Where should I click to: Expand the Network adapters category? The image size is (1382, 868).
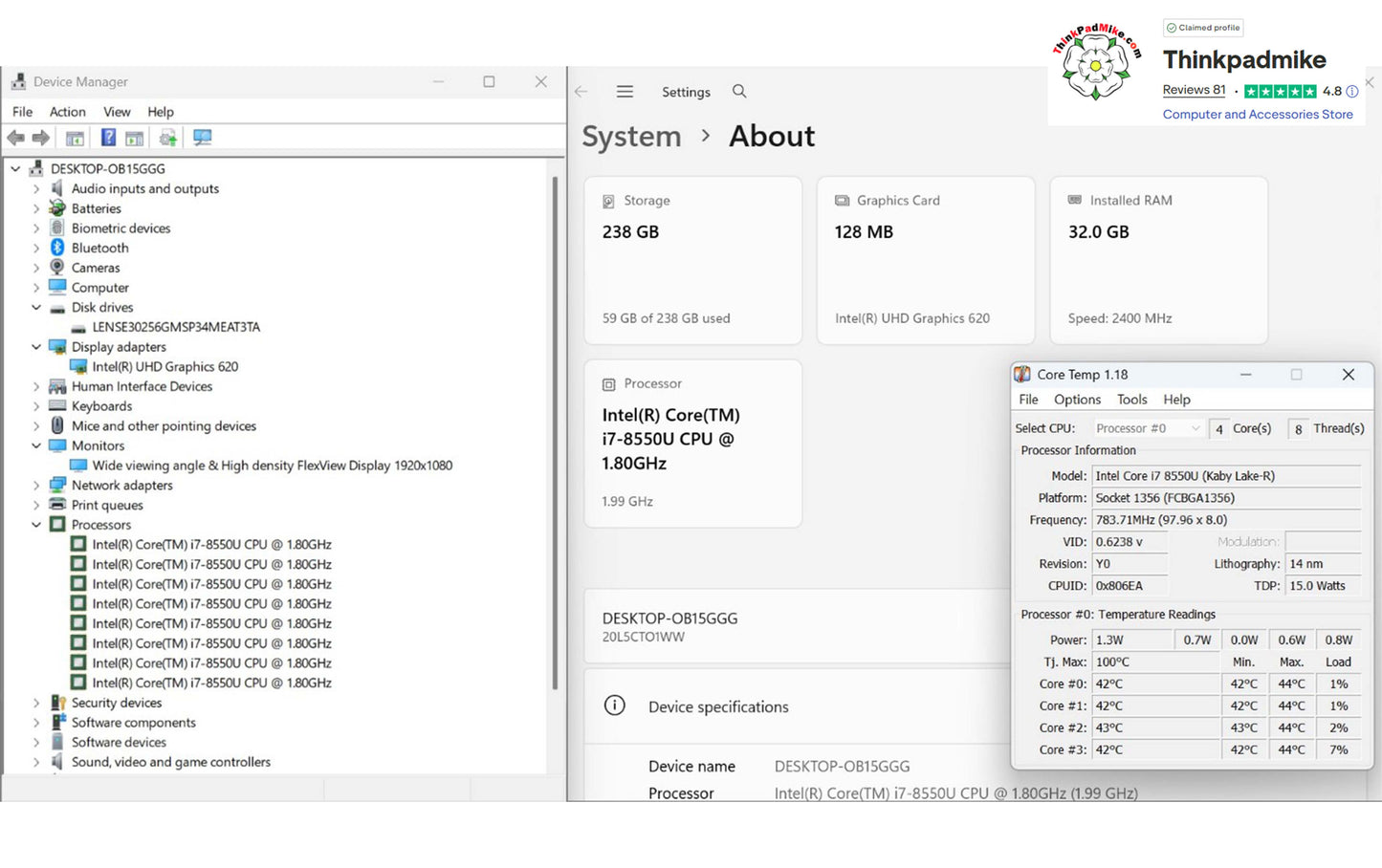point(36,486)
